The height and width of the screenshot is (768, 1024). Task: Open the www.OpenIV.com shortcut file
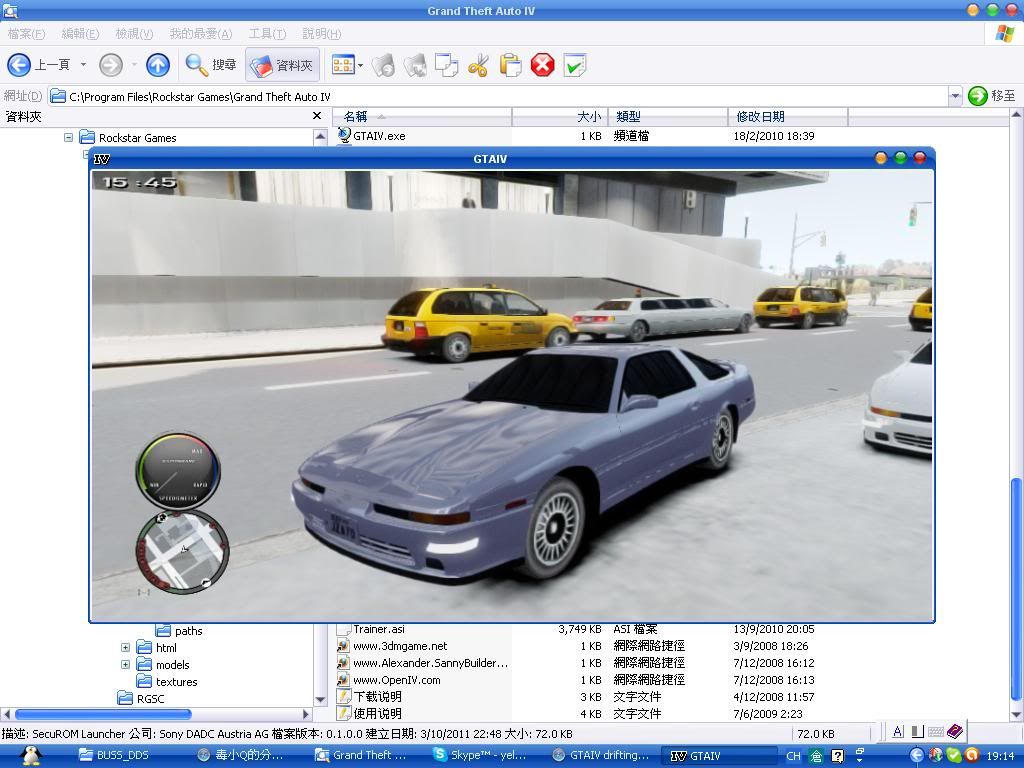pos(396,680)
